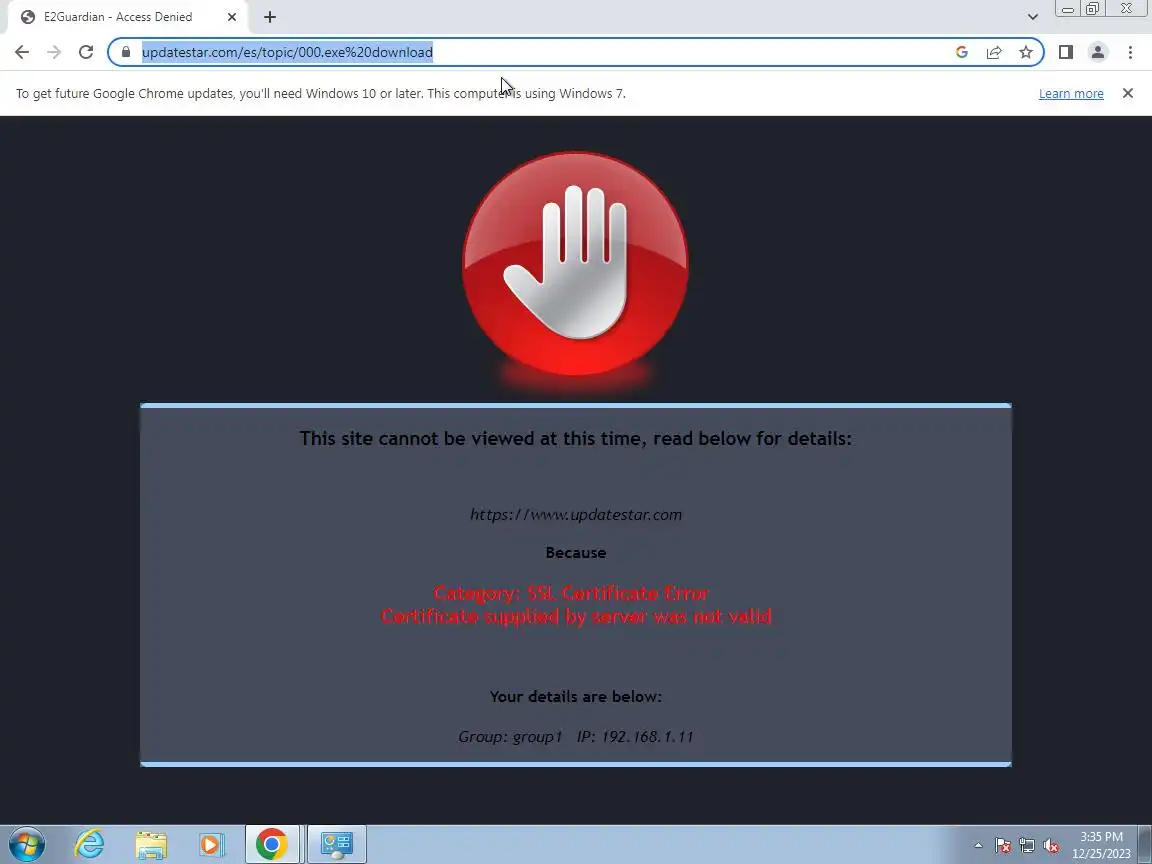Open the taskbar clock showing 3:35 PM
Image resolution: width=1152 pixels, height=864 pixels.
click(x=1101, y=845)
